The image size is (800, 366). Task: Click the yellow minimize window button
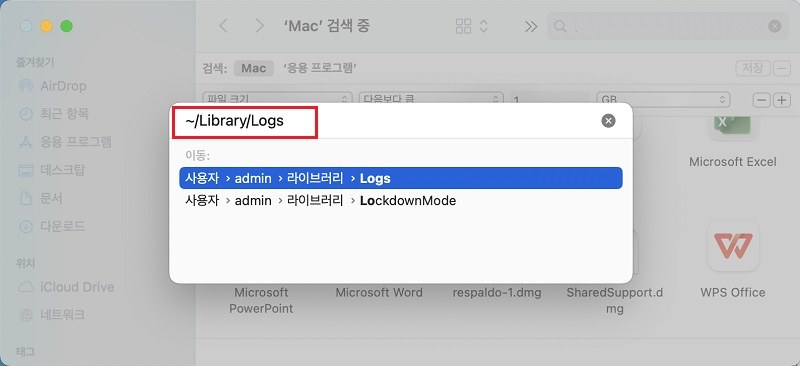pyautogui.click(x=46, y=26)
